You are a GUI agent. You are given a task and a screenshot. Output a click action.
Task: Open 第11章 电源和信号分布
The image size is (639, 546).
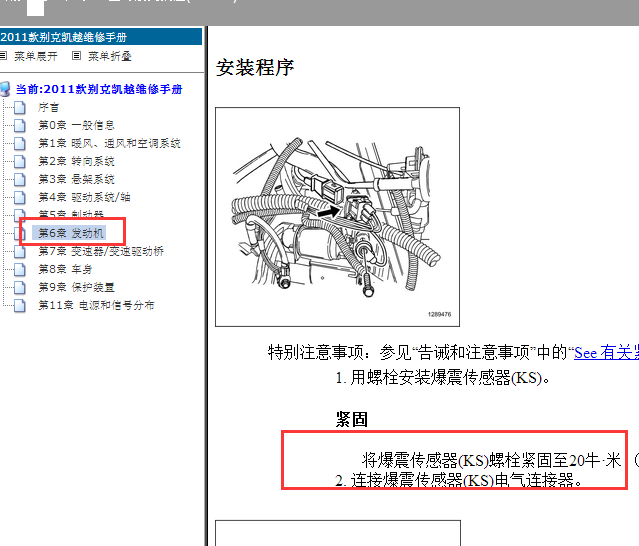click(97, 305)
